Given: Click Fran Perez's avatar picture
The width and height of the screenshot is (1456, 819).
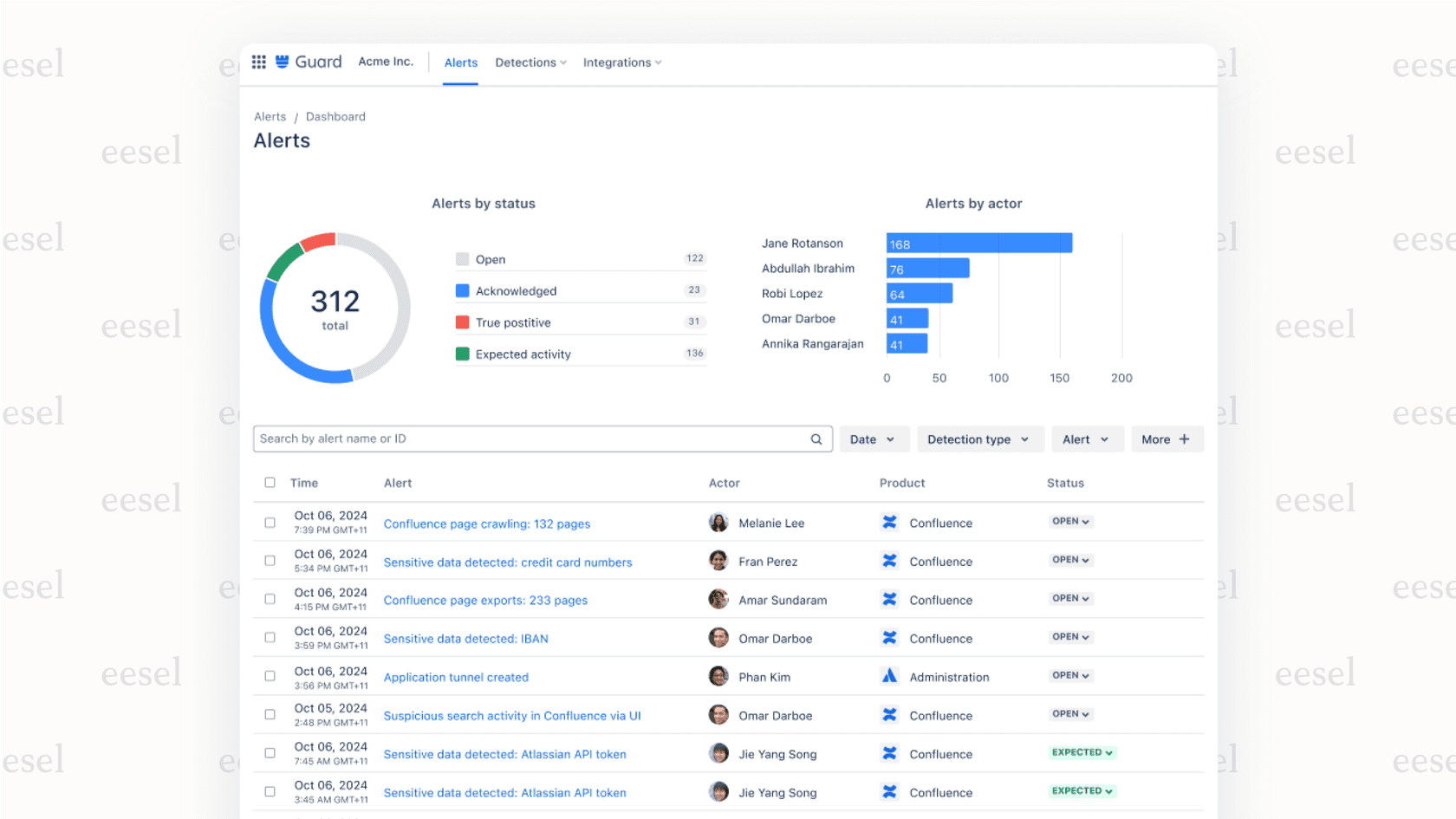Looking at the screenshot, I should click(x=718, y=561).
